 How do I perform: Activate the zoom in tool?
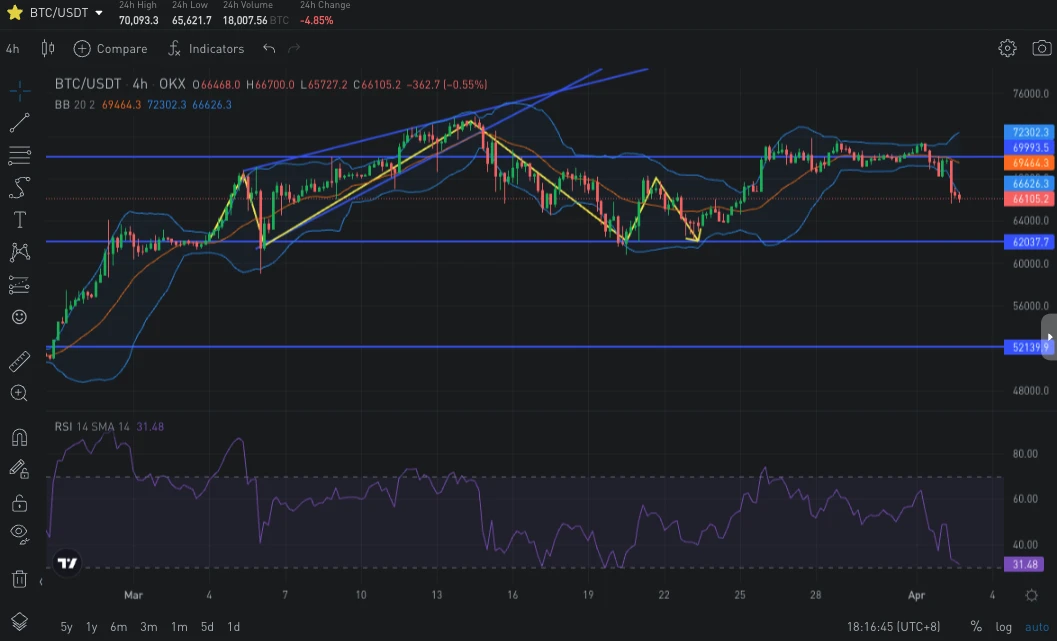point(19,393)
